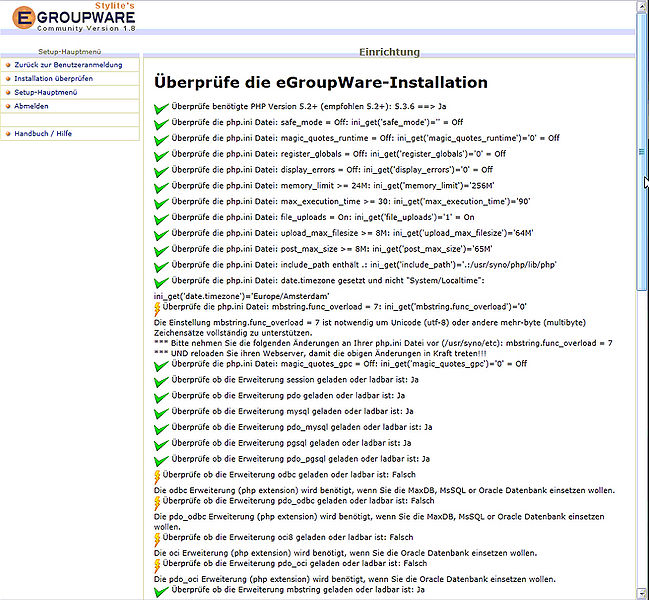The width and height of the screenshot is (649, 600).
Task: Open Handbuch / Hilfe link
Action: [43, 134]
